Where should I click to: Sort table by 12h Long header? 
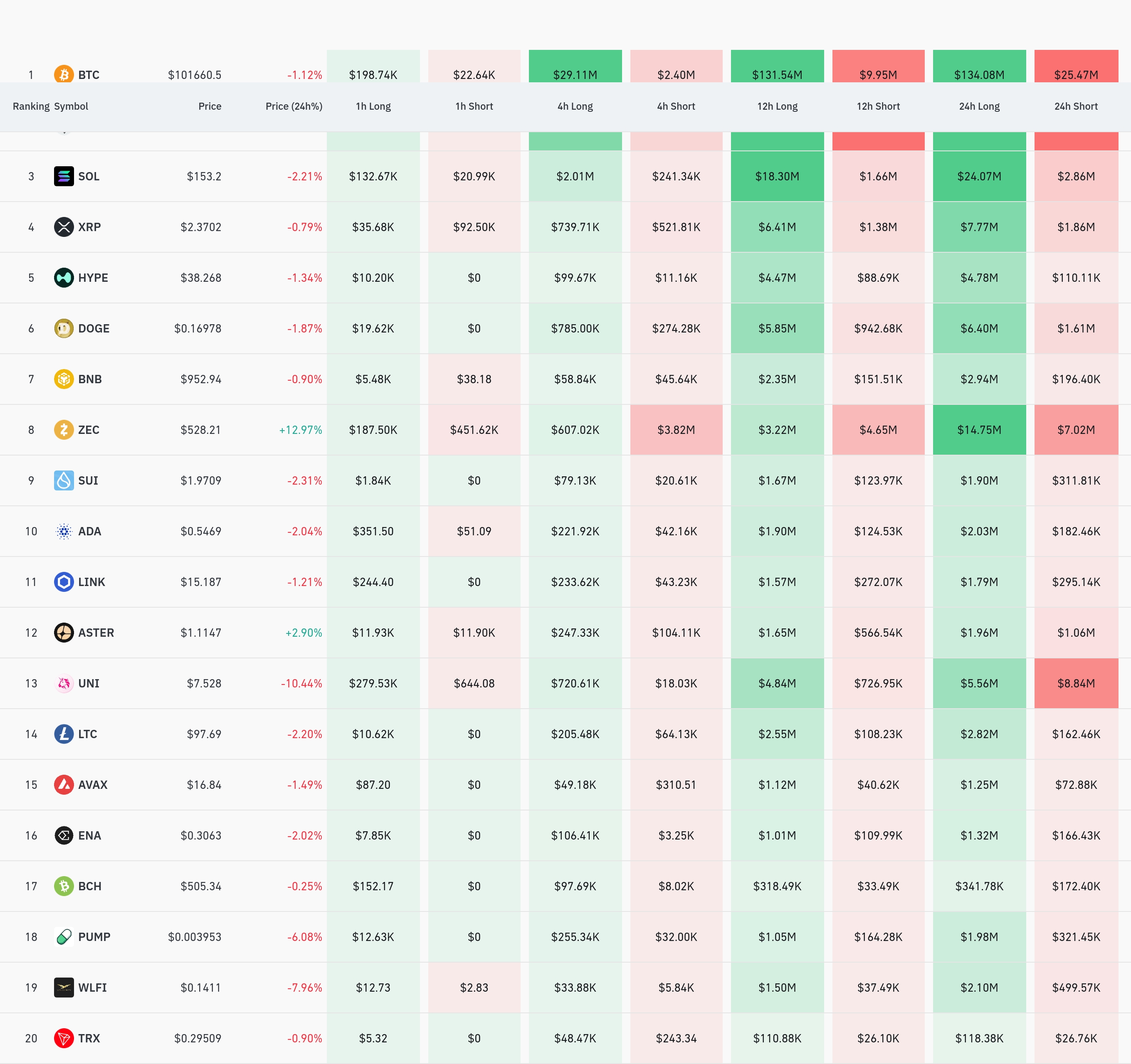point(777,106)
